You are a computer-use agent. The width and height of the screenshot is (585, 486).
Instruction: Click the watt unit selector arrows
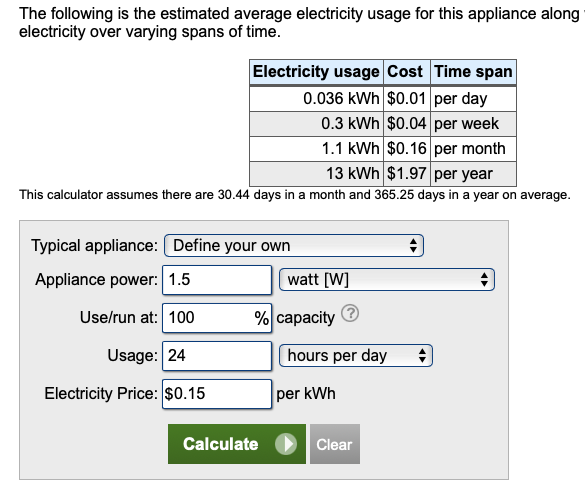(x=484, y=280)
